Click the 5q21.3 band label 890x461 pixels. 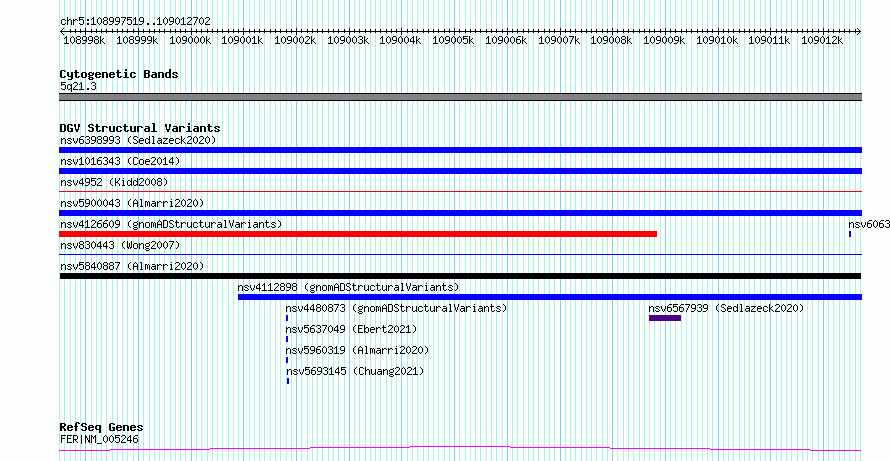pos(78,86)
